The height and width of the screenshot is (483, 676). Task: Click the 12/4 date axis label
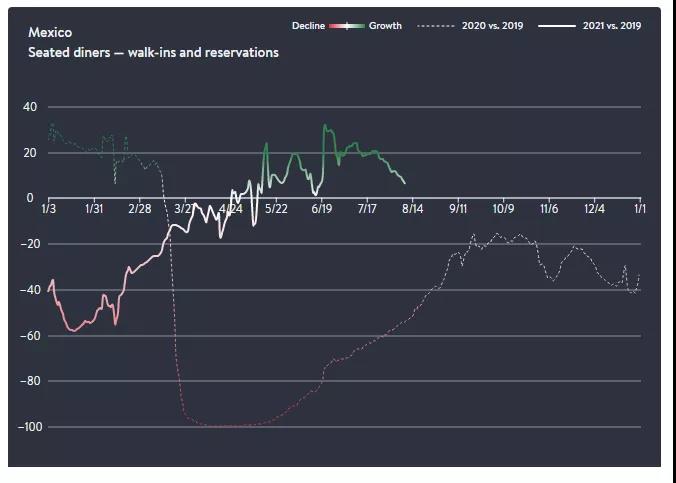[x=595, y=209]
